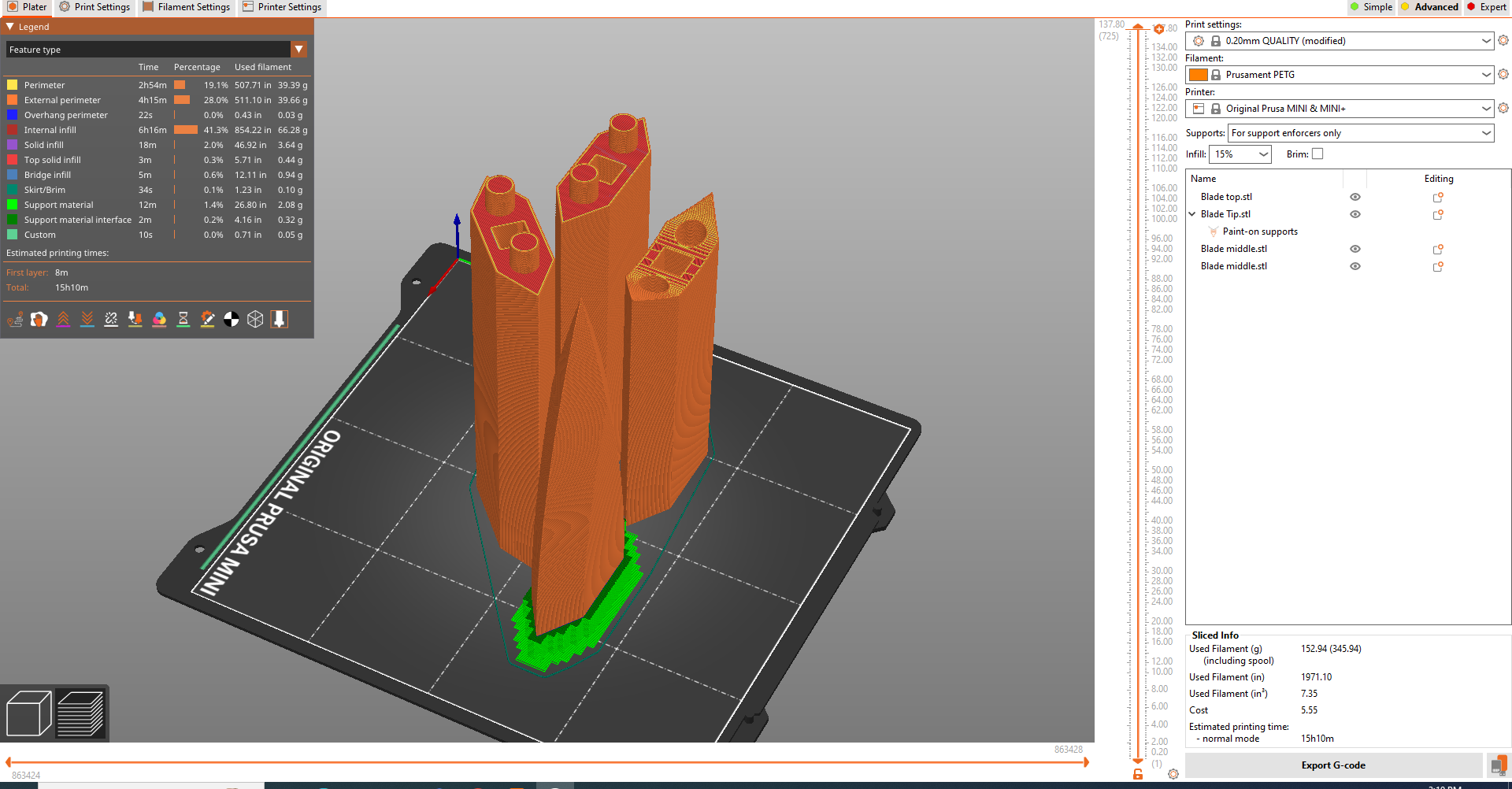
Task: Open vertical slider settings cog
Action: pyautogui.click(x=1173, y=774)
